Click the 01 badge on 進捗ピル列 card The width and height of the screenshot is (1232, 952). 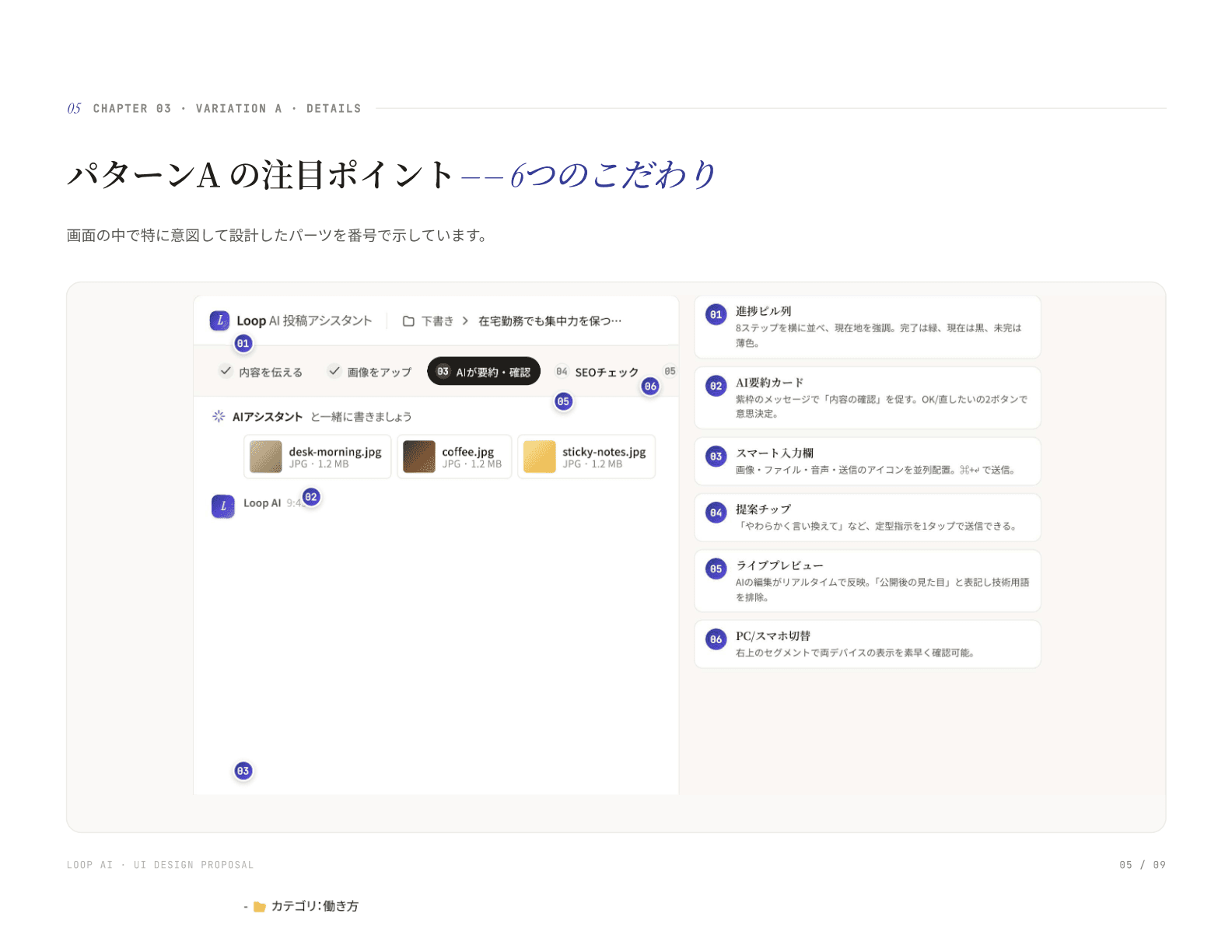click(x=716, y=314)
